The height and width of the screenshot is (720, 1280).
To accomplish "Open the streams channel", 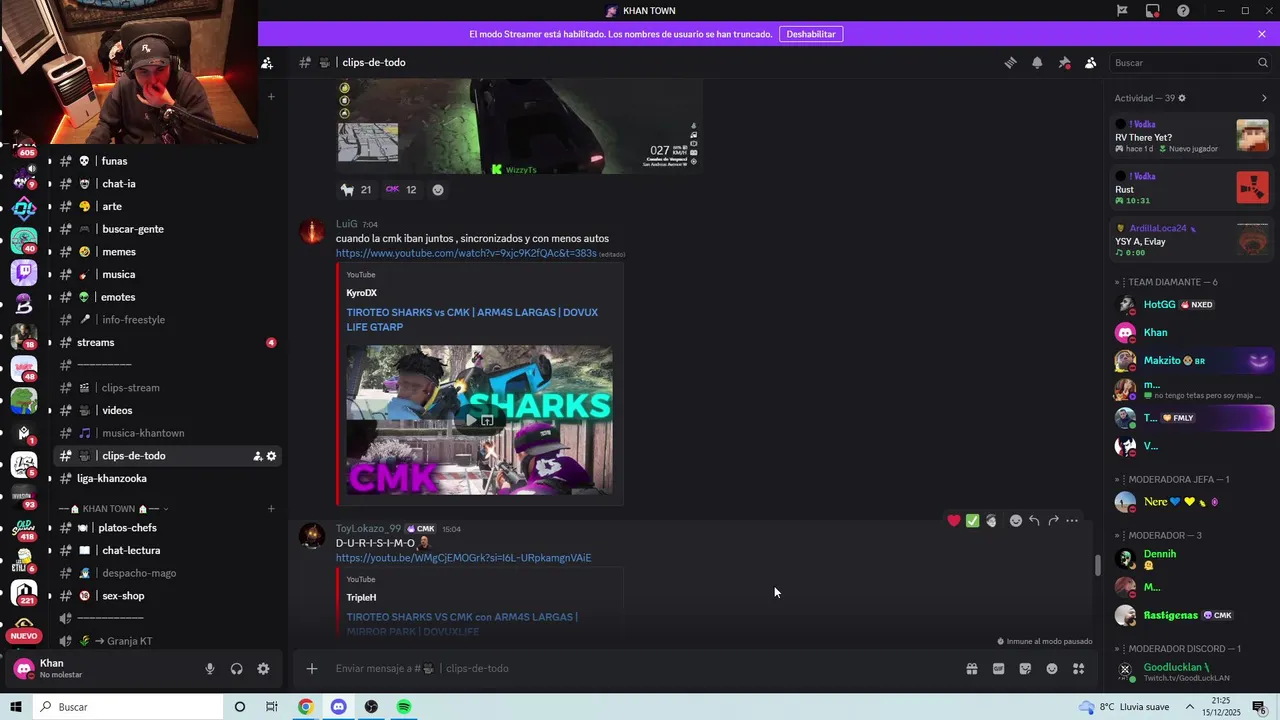I will pos(167,342).
